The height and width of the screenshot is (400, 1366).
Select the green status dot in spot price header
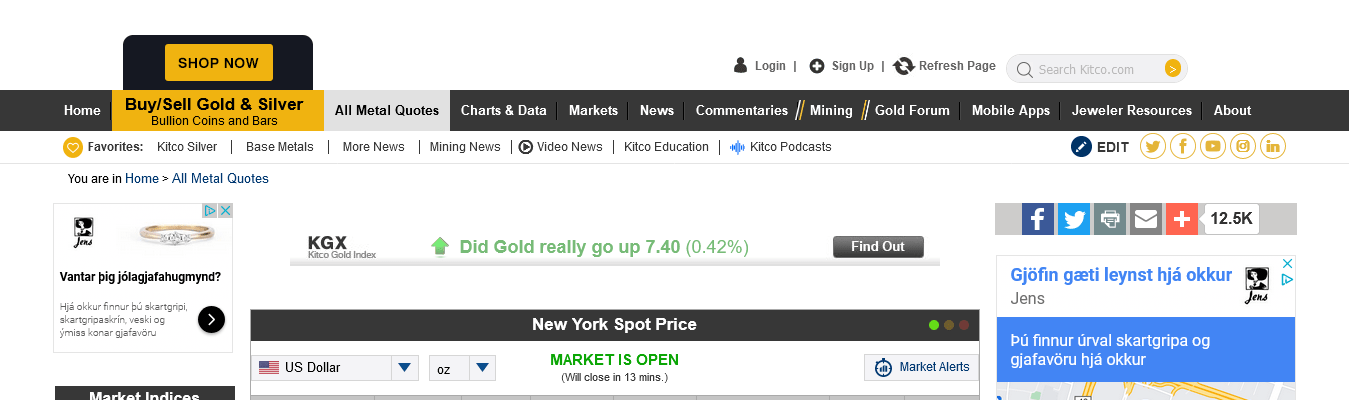point(934,325)
